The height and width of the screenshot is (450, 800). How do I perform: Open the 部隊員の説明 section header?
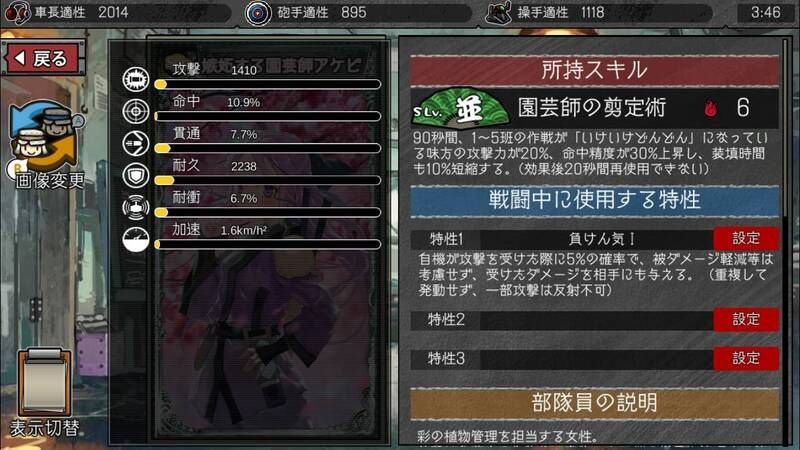(x=594, y=403)
